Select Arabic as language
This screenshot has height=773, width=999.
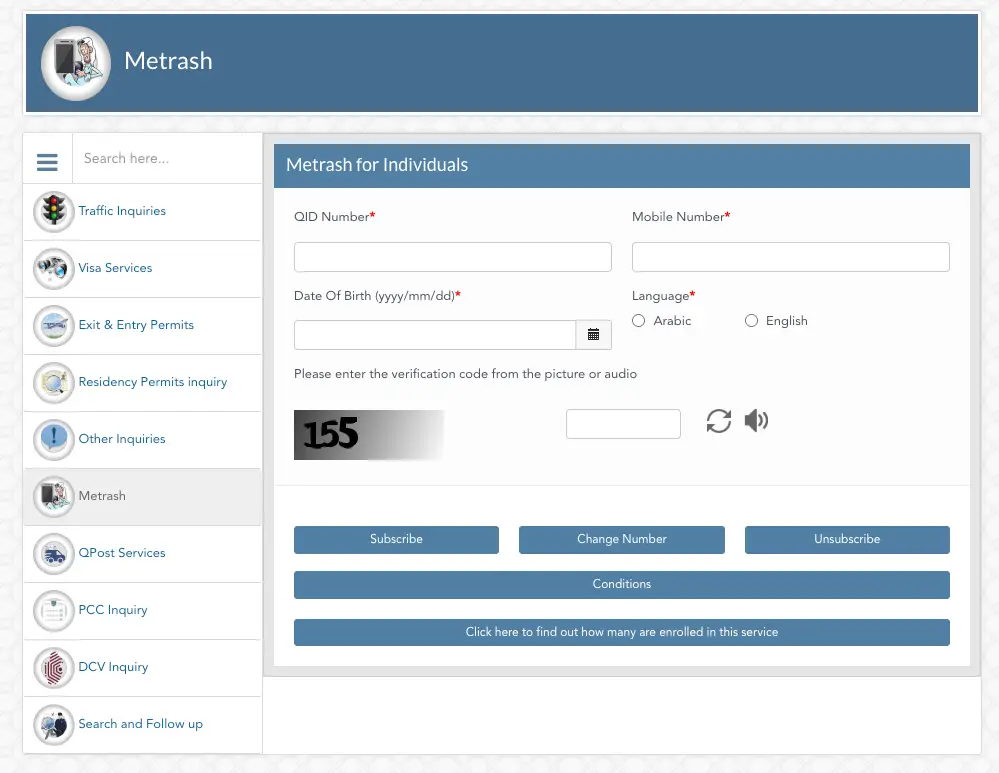(638, 320)
